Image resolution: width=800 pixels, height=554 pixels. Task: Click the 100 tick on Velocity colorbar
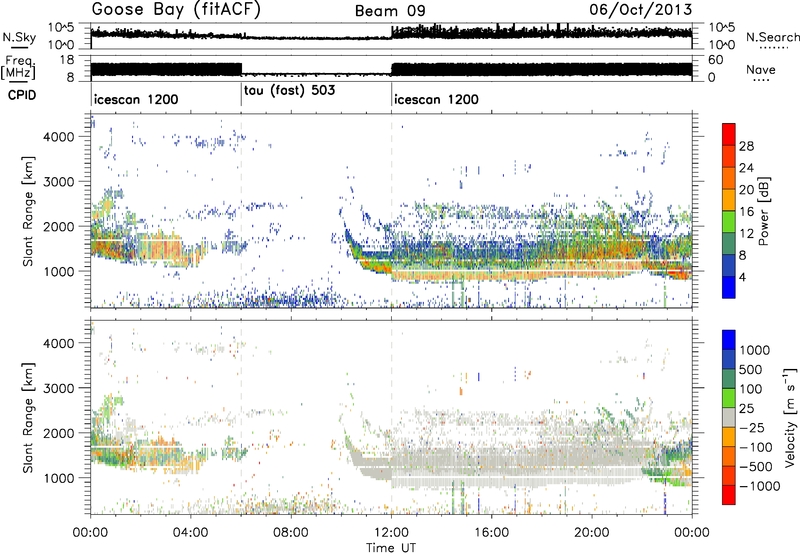[x=751, y=389]
